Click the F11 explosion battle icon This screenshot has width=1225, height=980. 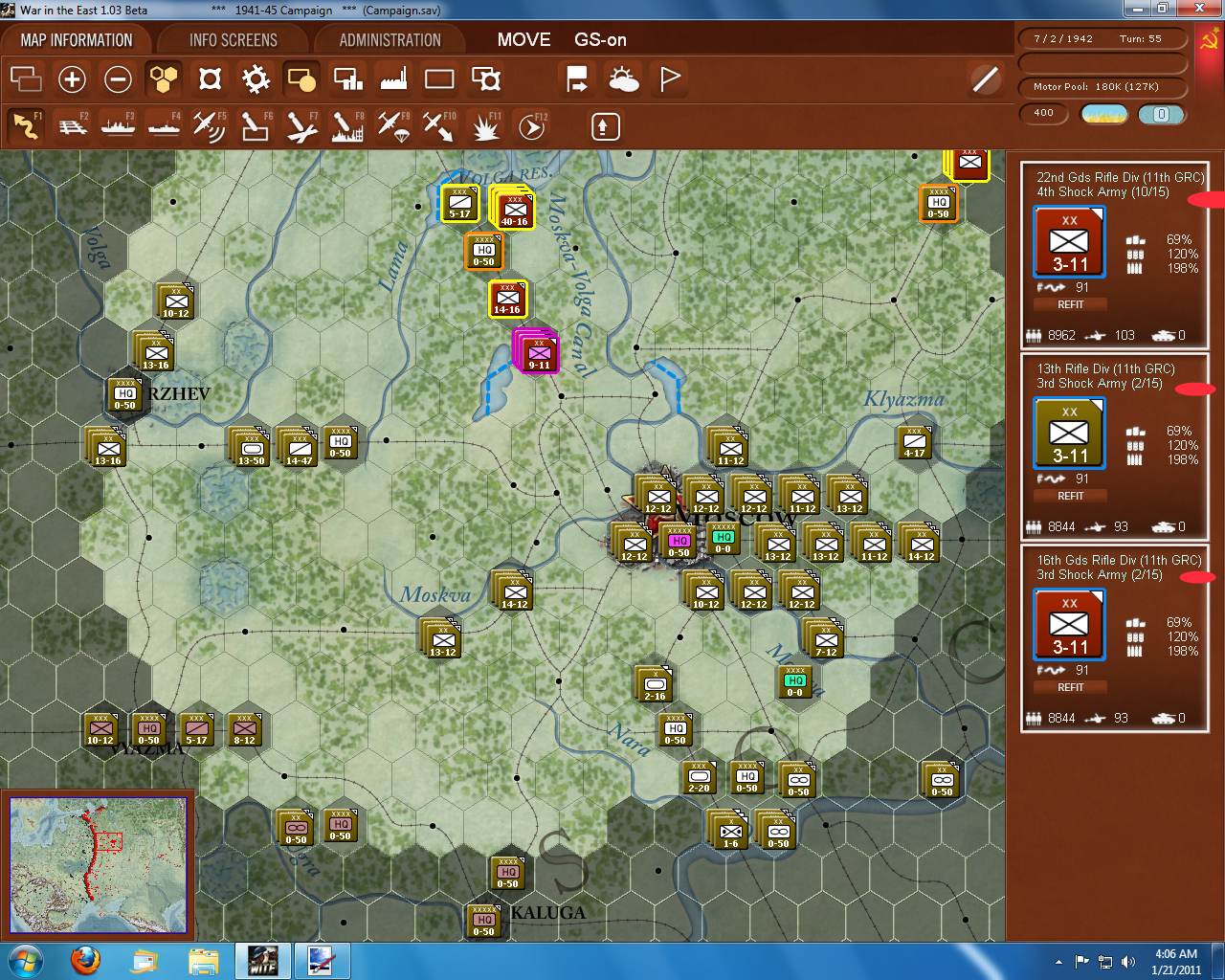click(485, 125)
